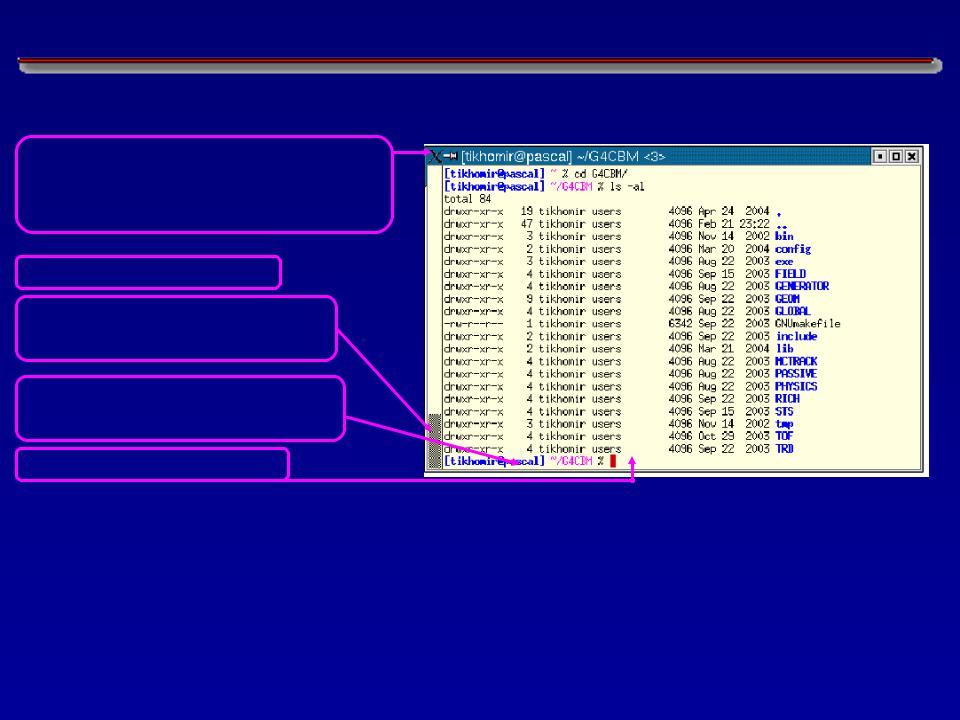Select the "RICH" directory name
The image size is (960, 720).
tap(787, 399)
